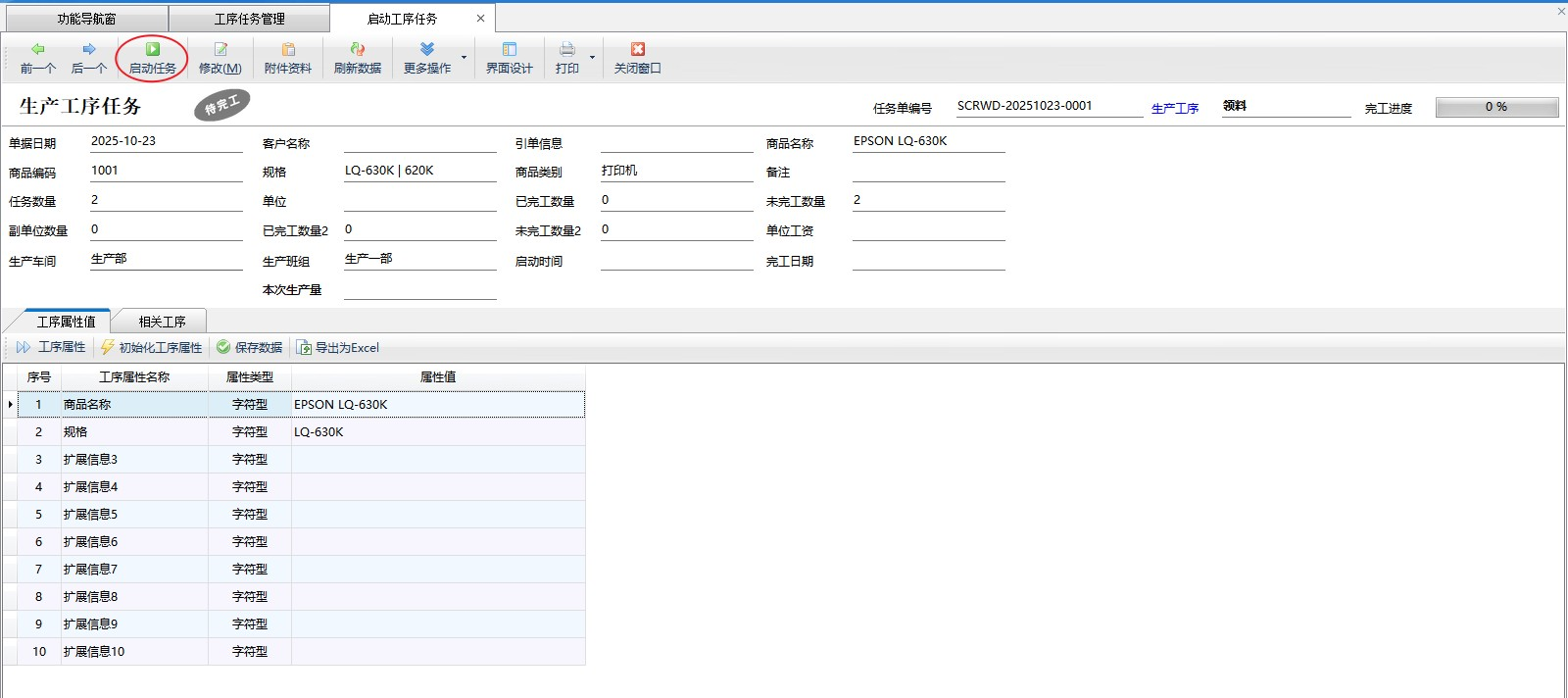Screen dimensions: 1568x698
Task: Switch to the 相关工序 tab
Action: pyautogui.click(x=162, y=322)
